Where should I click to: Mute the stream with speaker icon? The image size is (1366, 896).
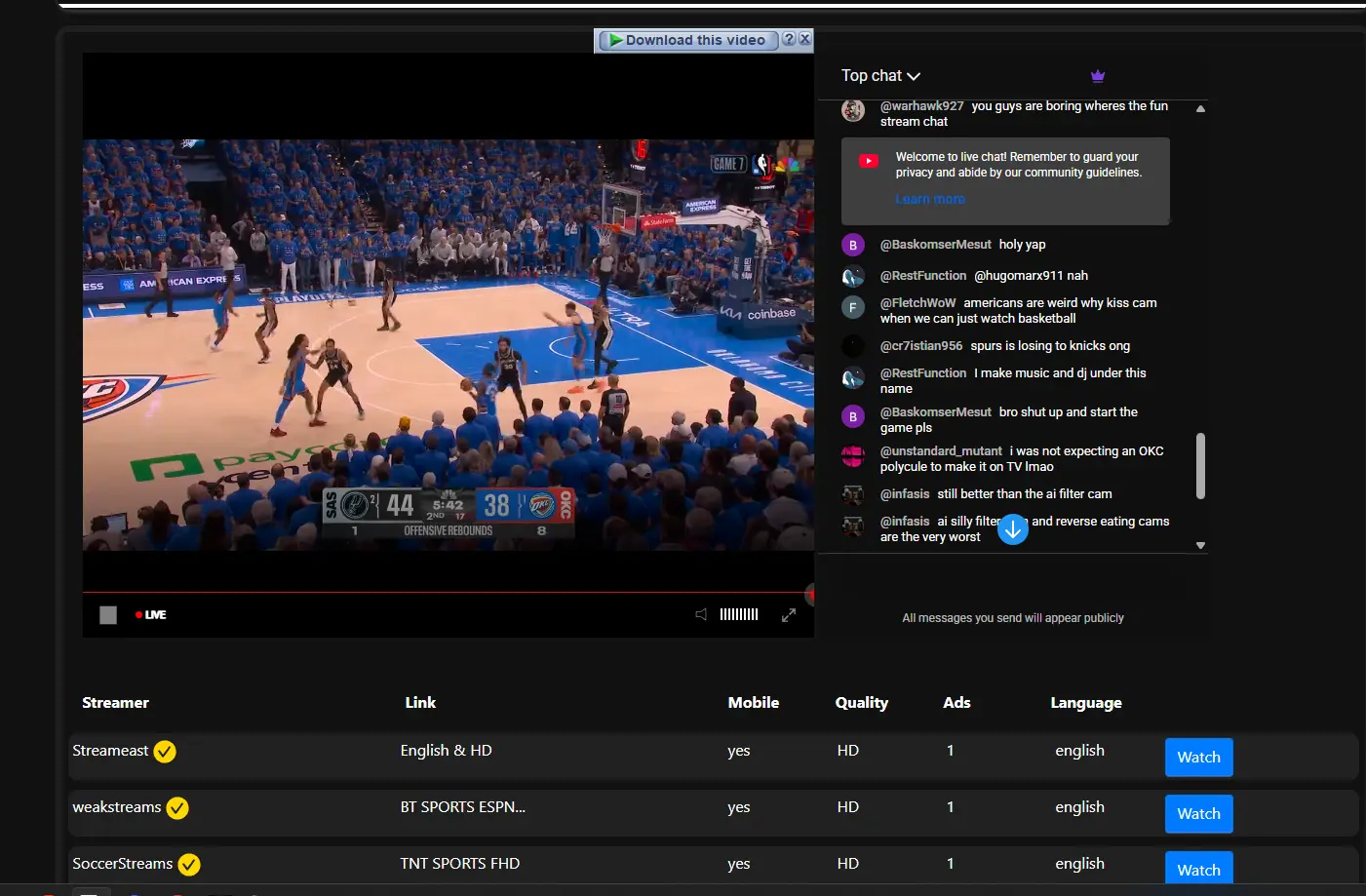click(x=701, y=614)
